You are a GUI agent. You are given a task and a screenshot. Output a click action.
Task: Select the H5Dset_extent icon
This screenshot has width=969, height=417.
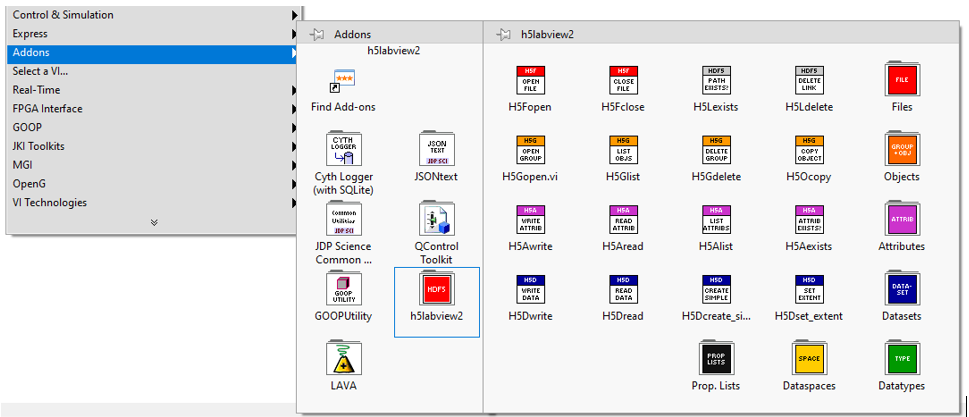[x=809, y=291]
